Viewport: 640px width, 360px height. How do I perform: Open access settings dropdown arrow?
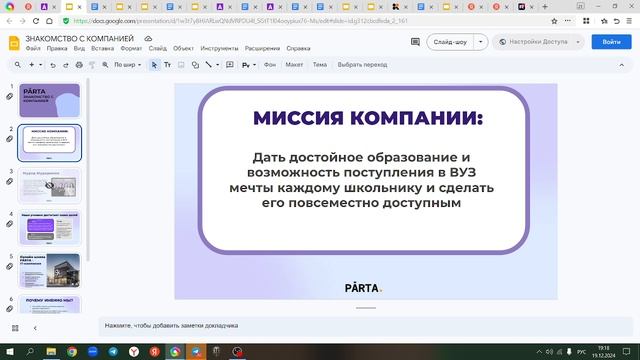[x=578, y=42]
